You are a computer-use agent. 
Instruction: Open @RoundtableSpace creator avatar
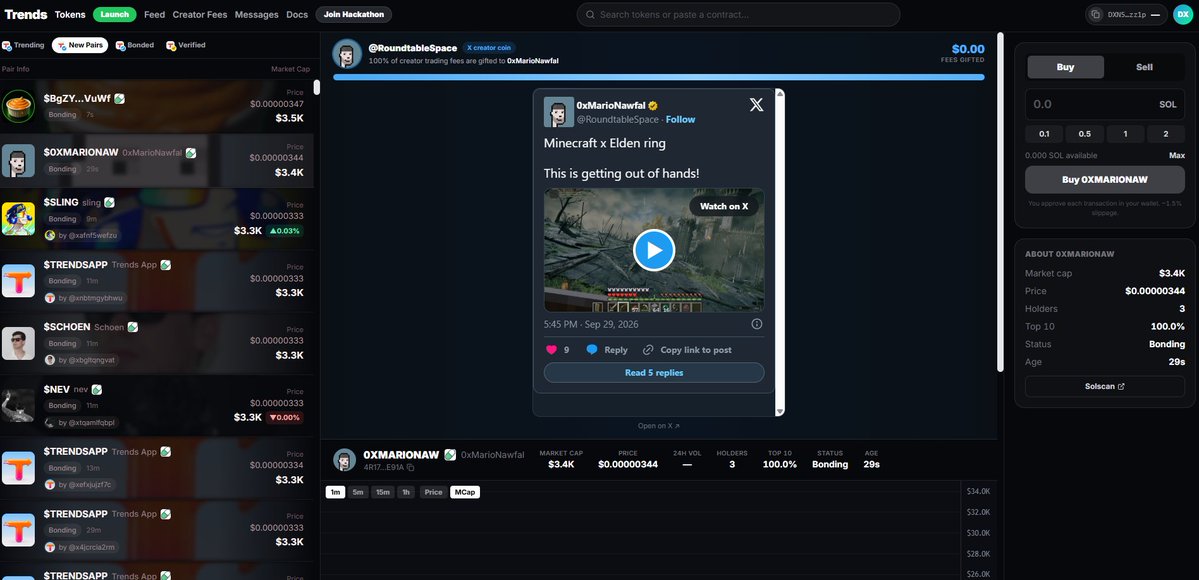point(347,54)
